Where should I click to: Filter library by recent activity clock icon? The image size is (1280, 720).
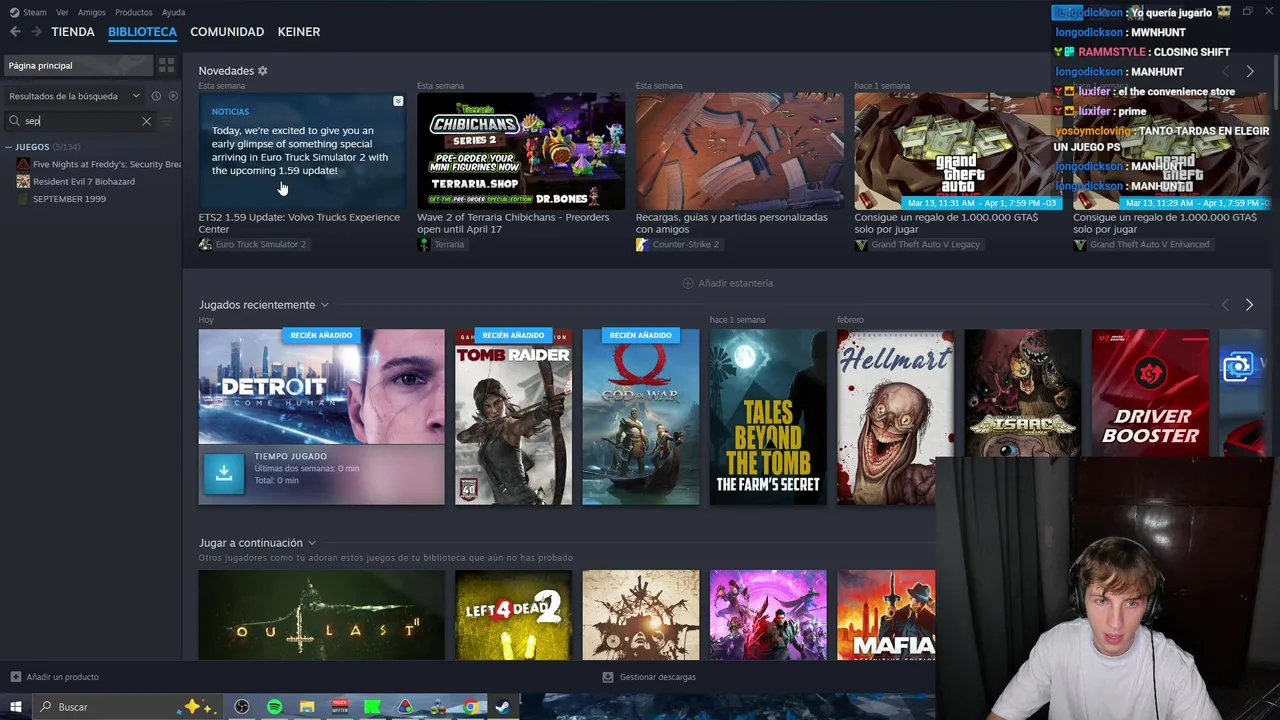[x=156, y=96]
